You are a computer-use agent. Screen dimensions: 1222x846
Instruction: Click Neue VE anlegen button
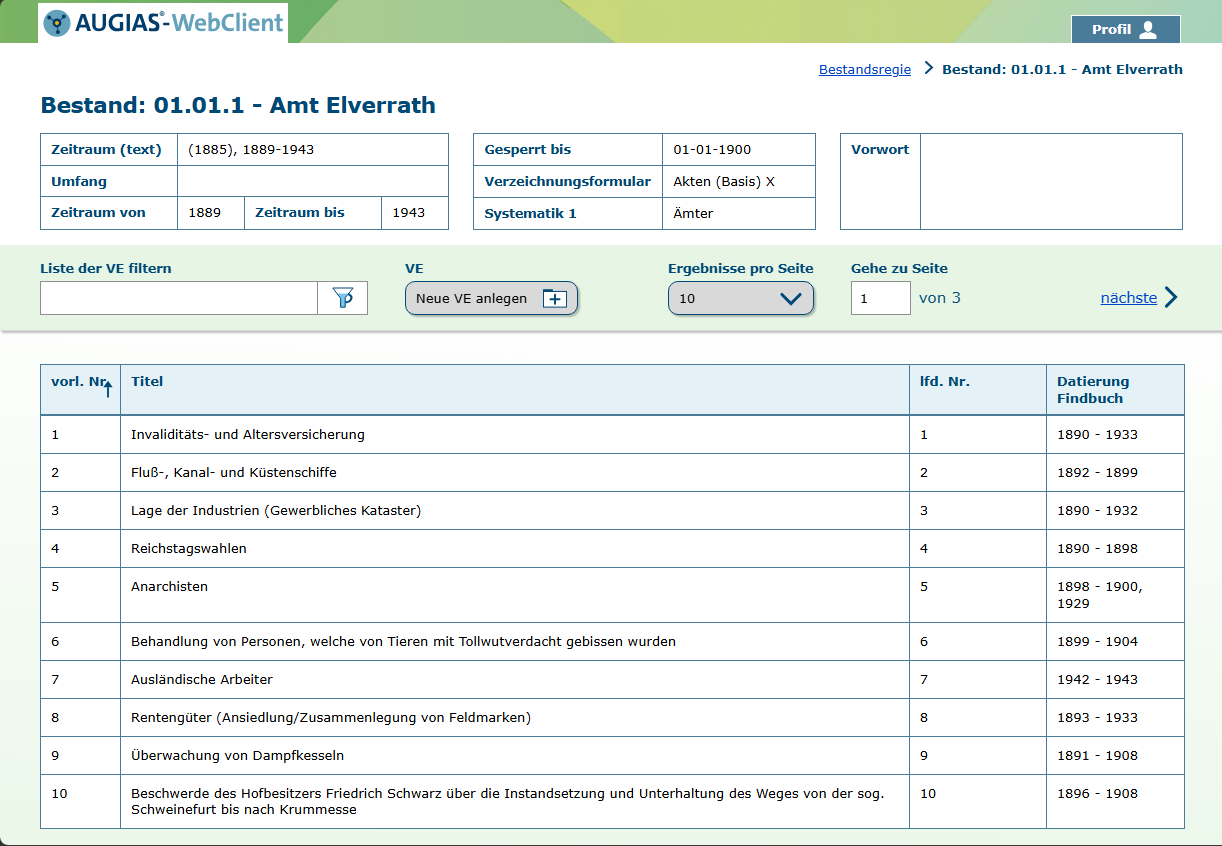pos(491,298)
